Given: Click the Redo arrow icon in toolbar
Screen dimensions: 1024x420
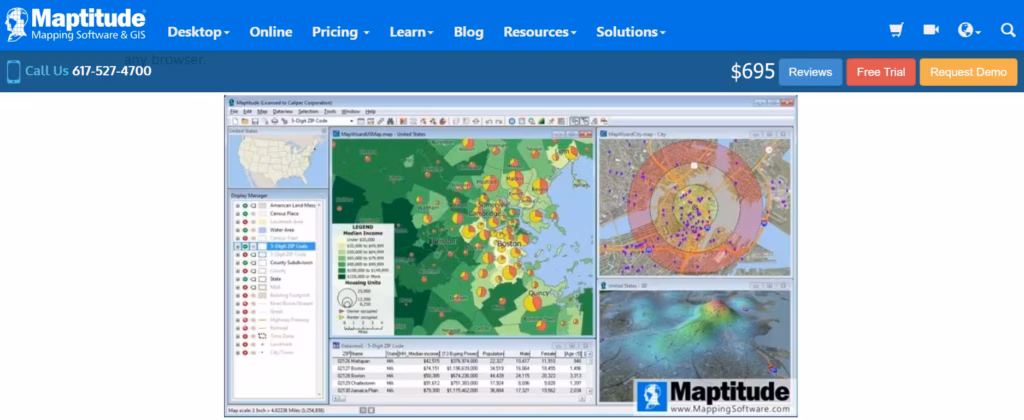Looking at the screenshot, I should pyautogui.click(x=499, y=121).
